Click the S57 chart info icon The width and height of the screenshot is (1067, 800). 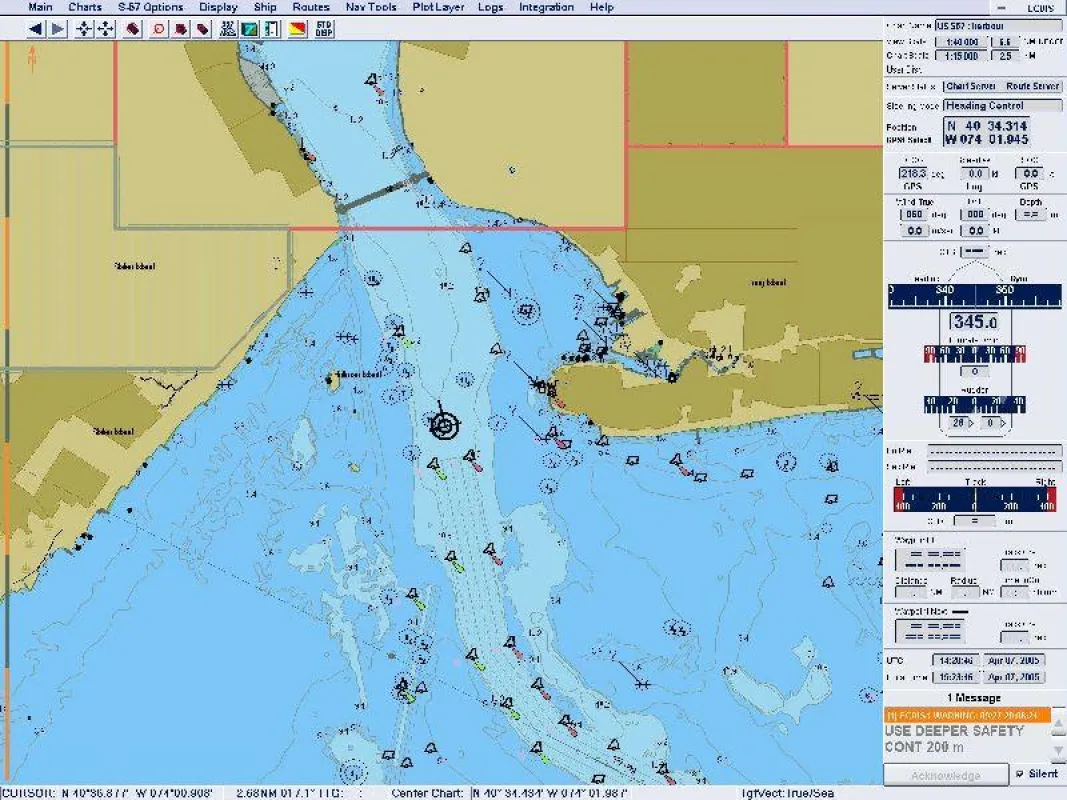tap(228, 29)
